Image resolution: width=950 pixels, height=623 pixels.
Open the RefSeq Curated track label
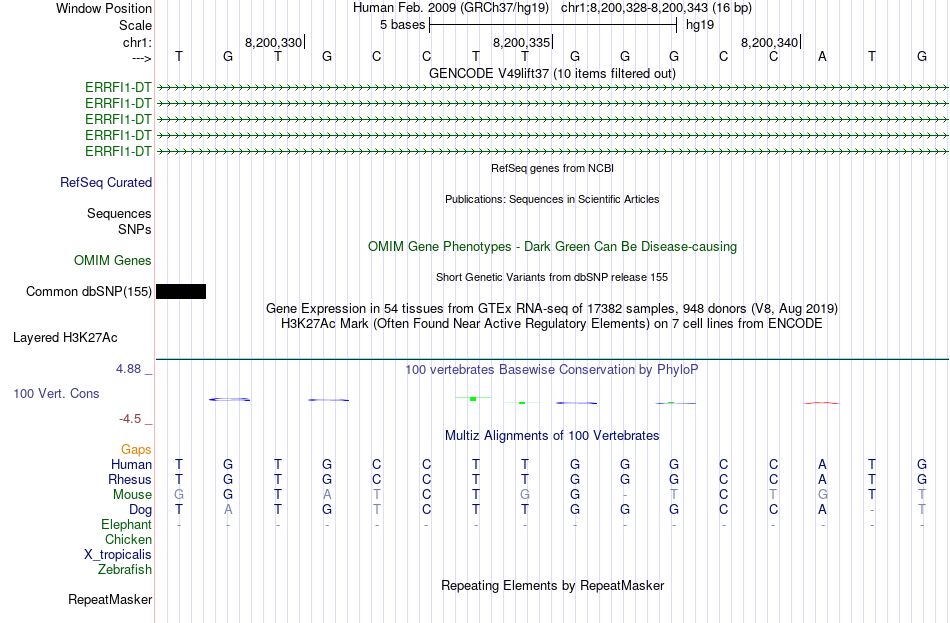(x=106, y=182)
